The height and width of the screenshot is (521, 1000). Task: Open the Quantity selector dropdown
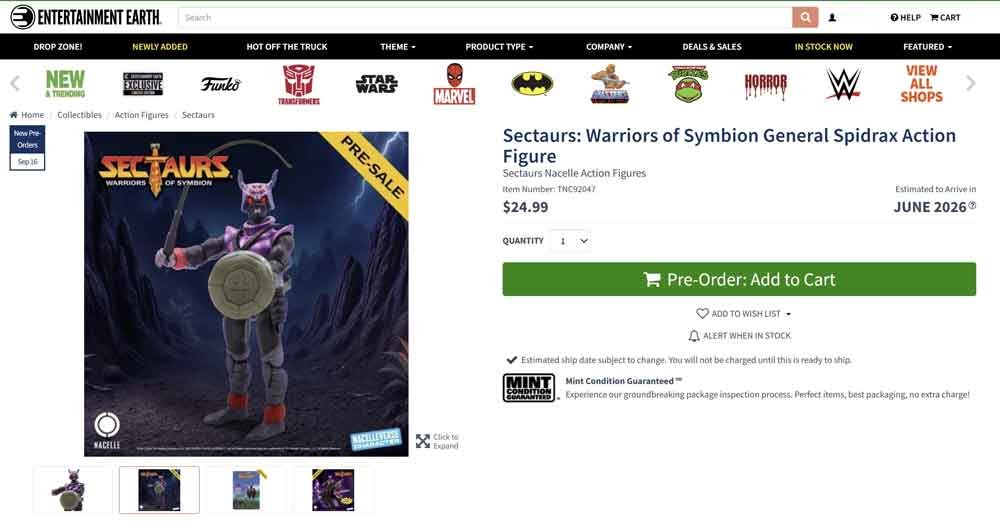570,241
